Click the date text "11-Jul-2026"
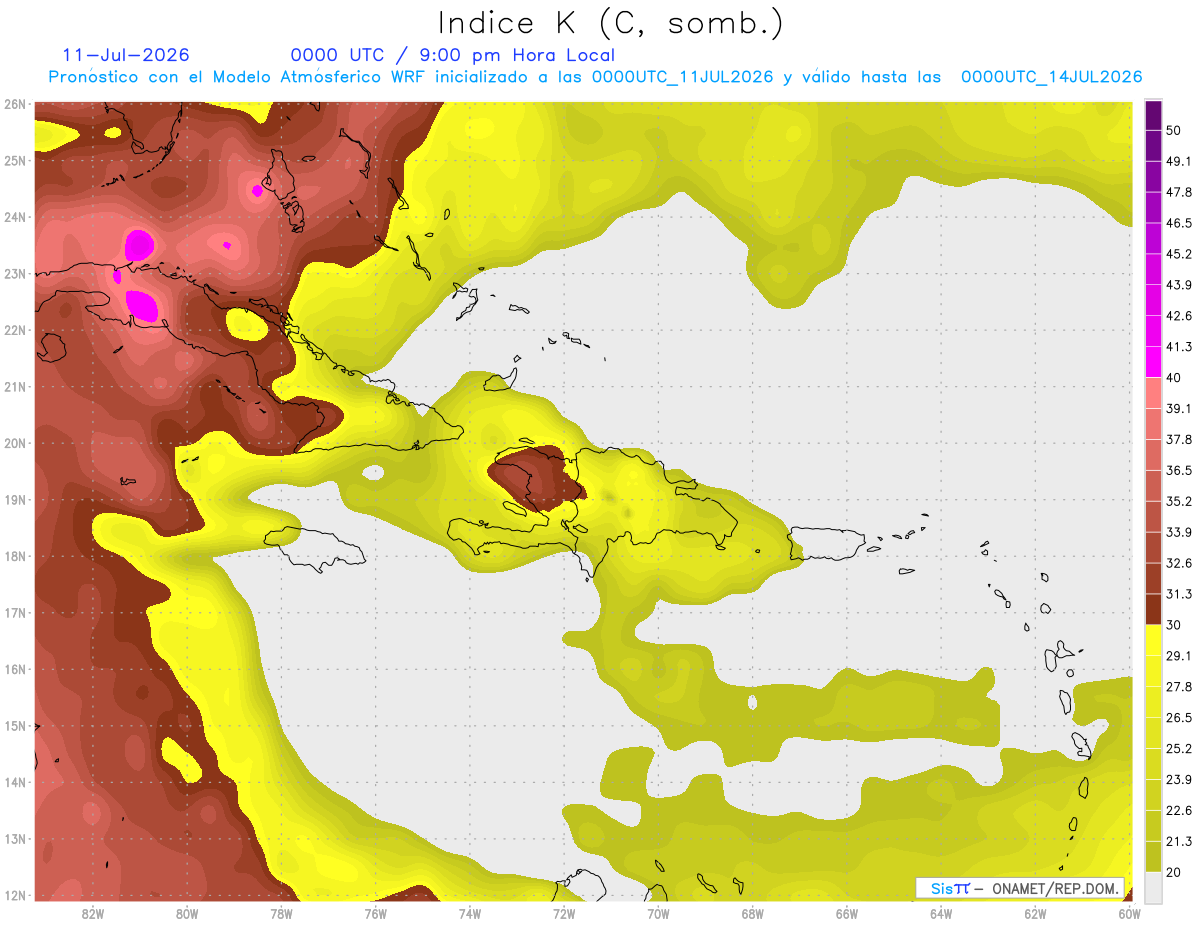The height and width of the screenshot is (927, 1200). point(126,55)
